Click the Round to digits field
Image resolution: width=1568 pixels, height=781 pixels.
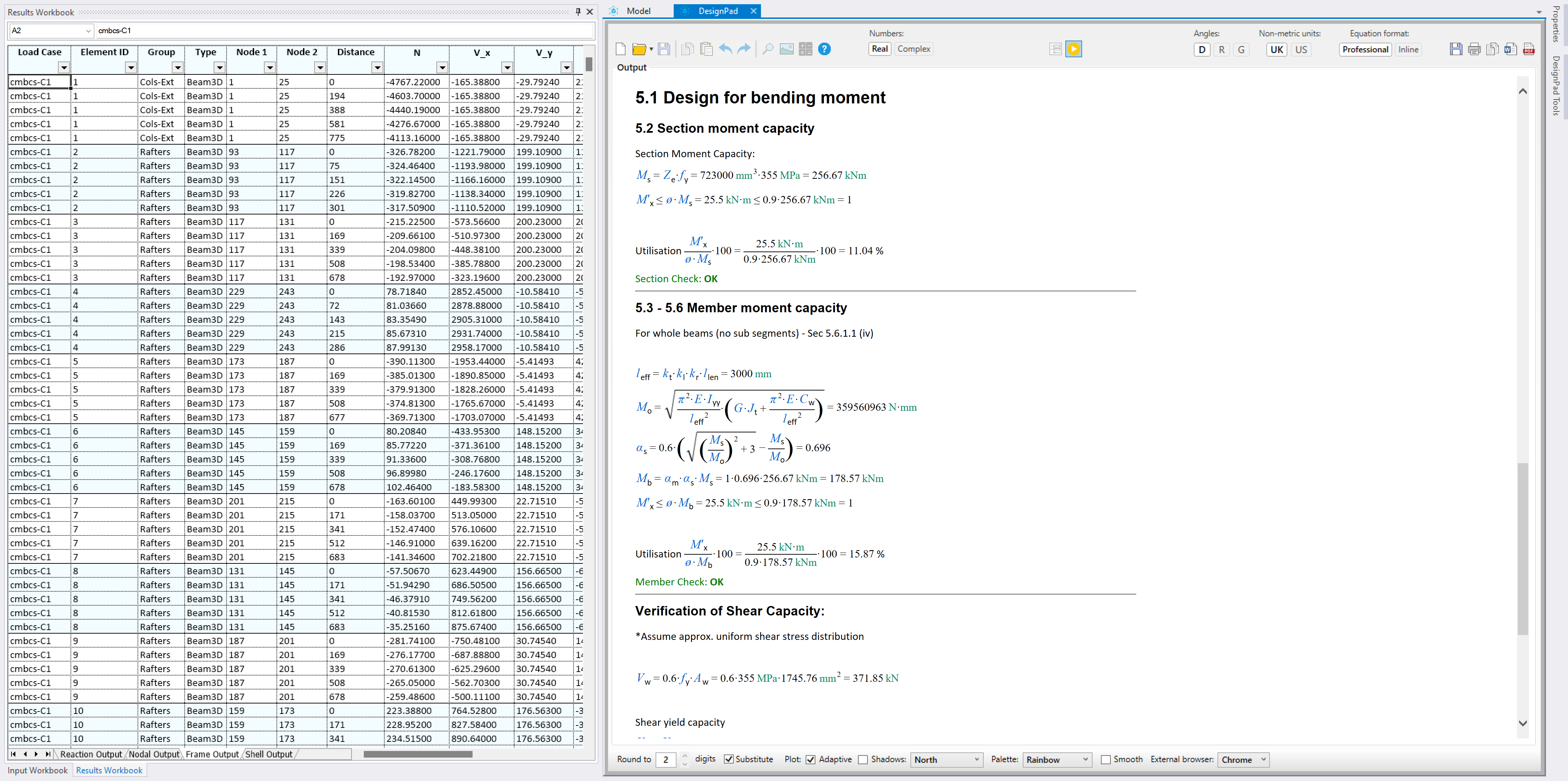click(666, 759)
